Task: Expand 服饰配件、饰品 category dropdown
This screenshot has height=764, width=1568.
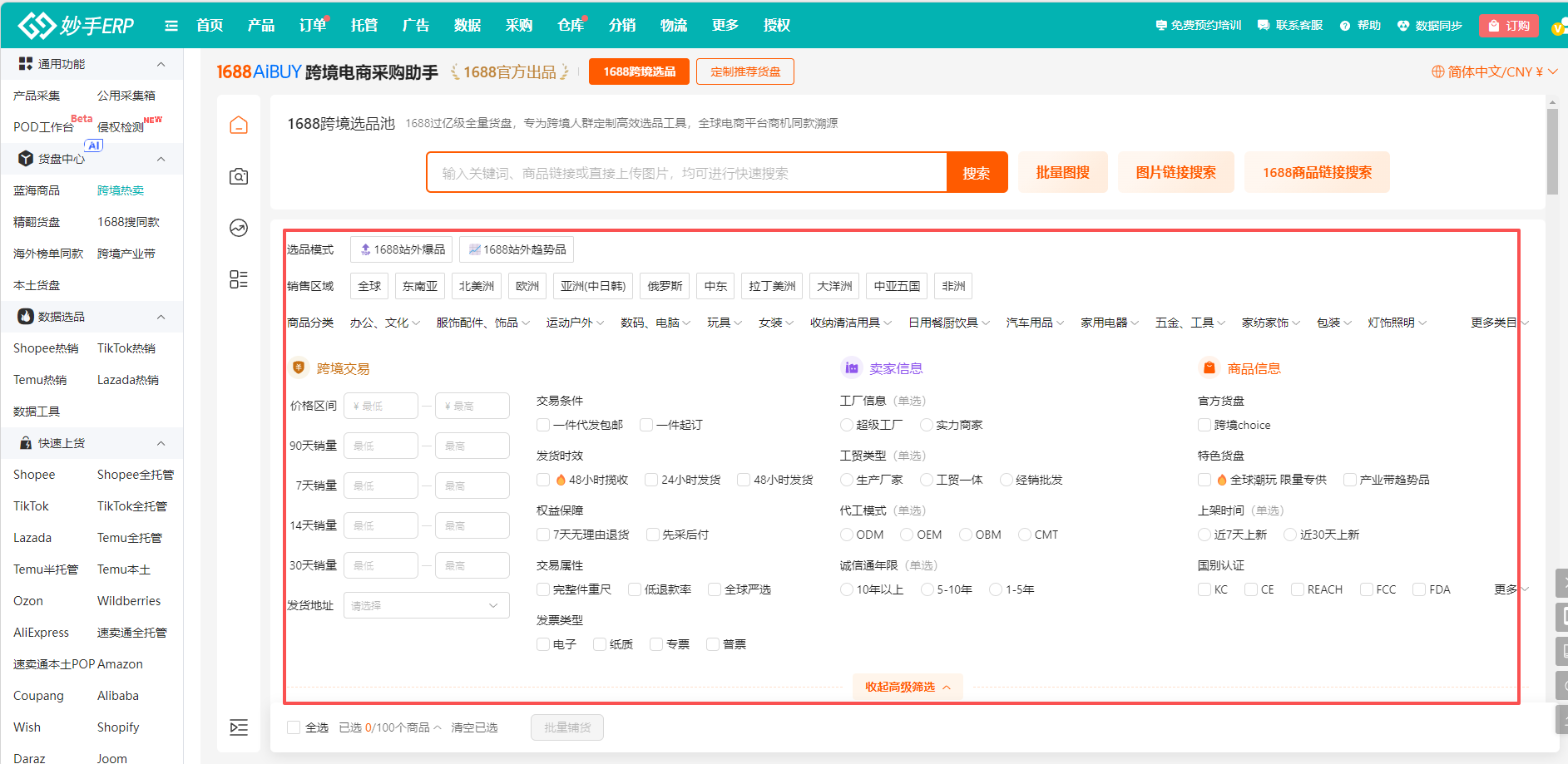Action: 483,323
